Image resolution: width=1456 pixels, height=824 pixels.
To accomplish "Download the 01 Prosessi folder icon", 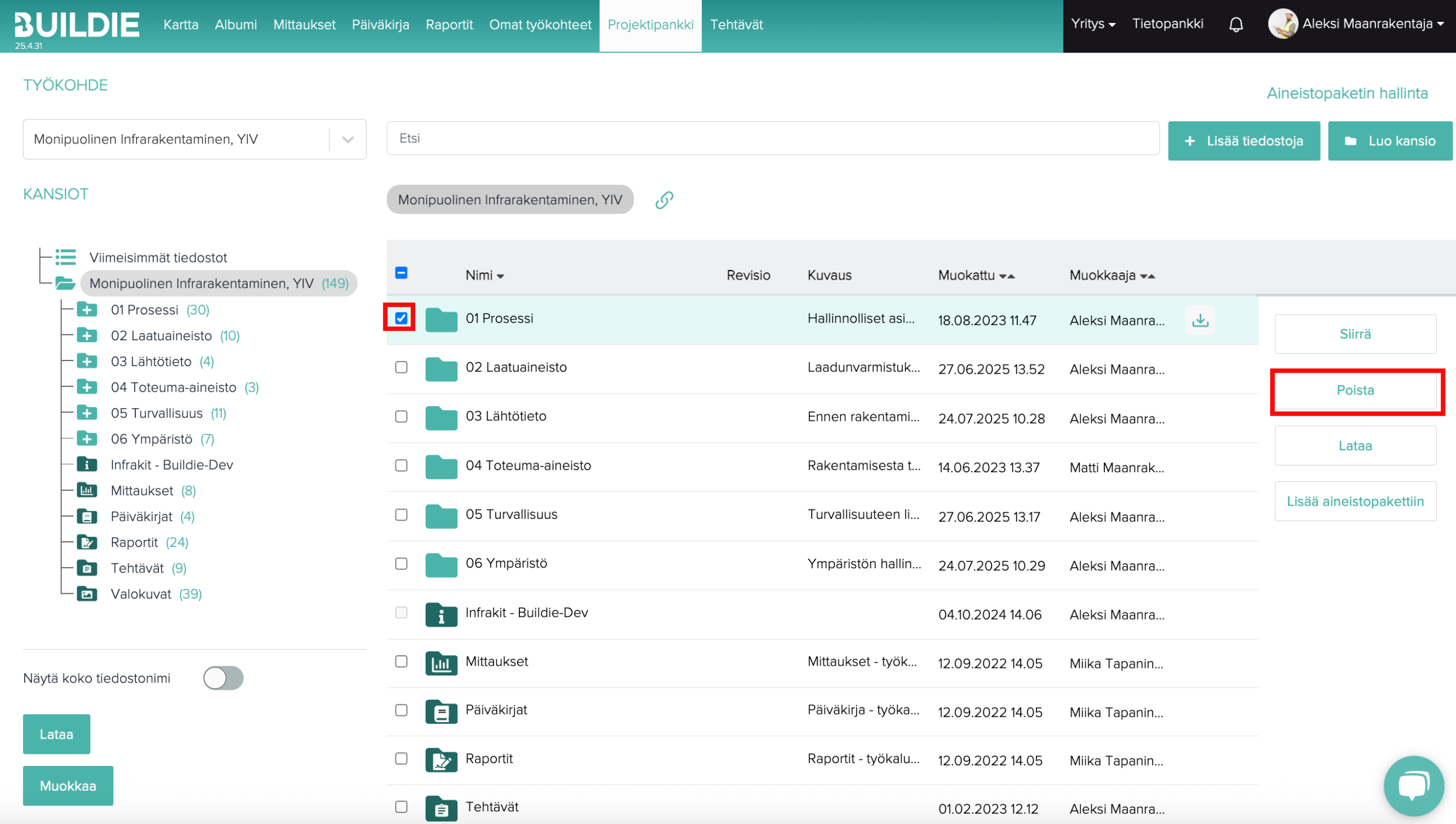I will pyautogui.click(x=1200, y=321).
